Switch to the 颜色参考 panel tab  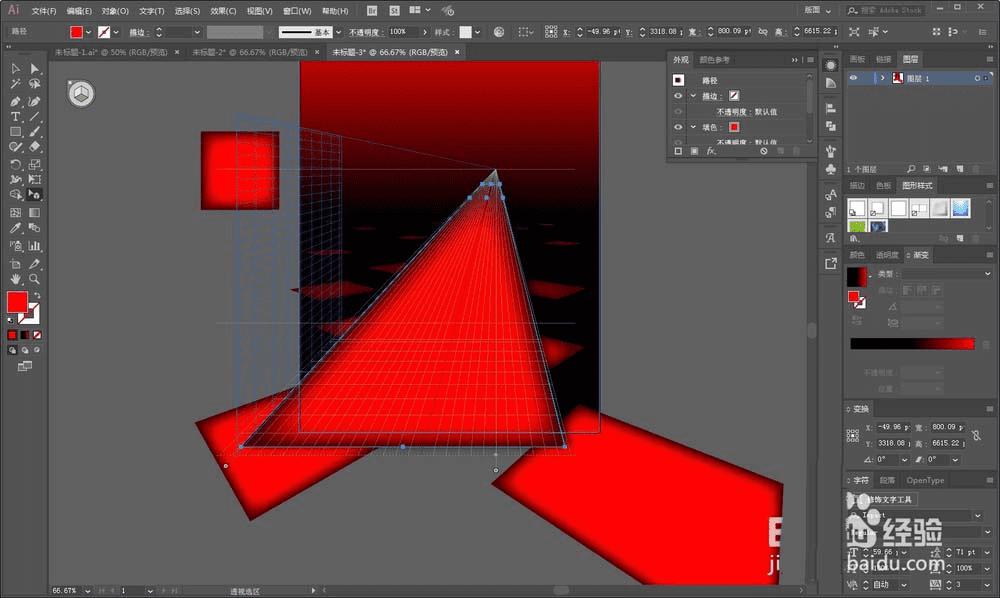click(714, 59)
